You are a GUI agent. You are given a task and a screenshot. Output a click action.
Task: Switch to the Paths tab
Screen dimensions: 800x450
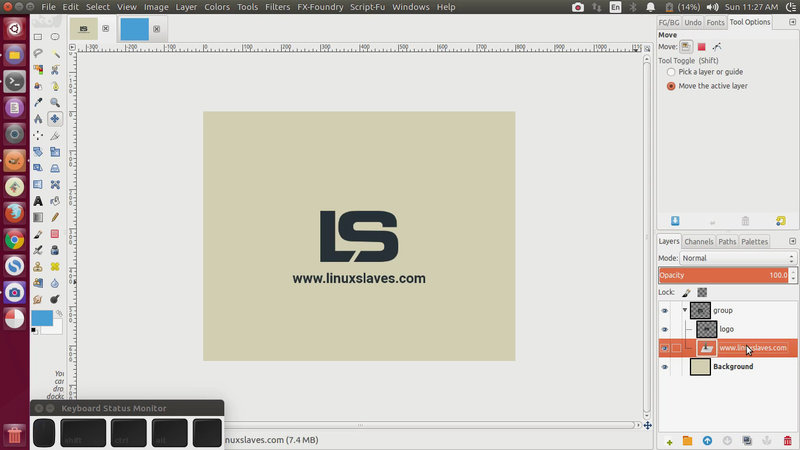727,242
